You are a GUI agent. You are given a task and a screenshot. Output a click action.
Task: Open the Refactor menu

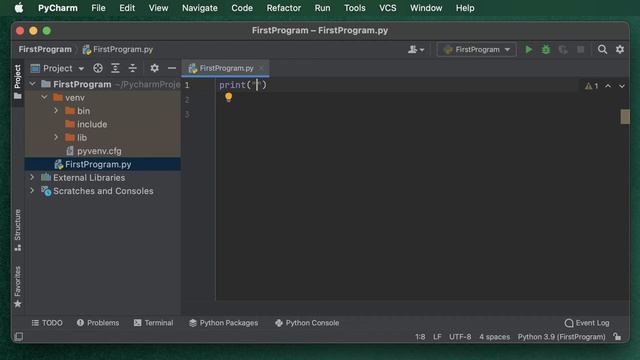[284, 8]
